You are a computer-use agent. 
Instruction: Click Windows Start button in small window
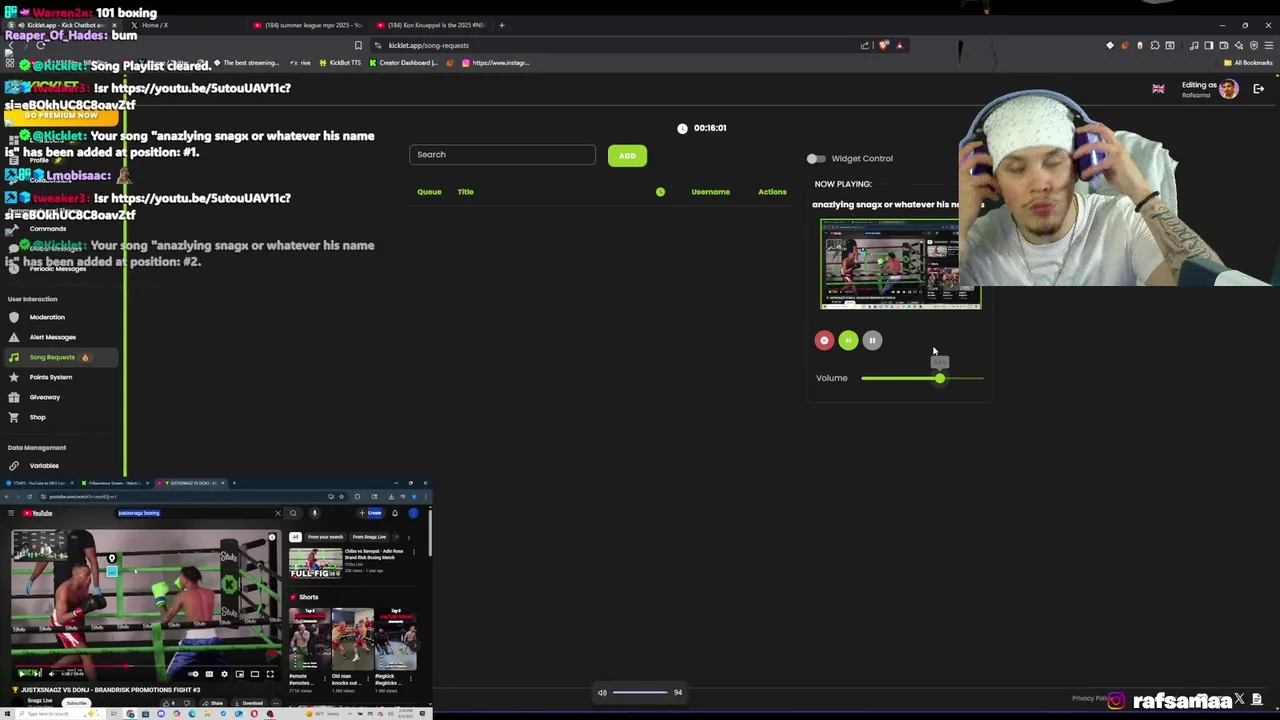[x=8, y=714]
